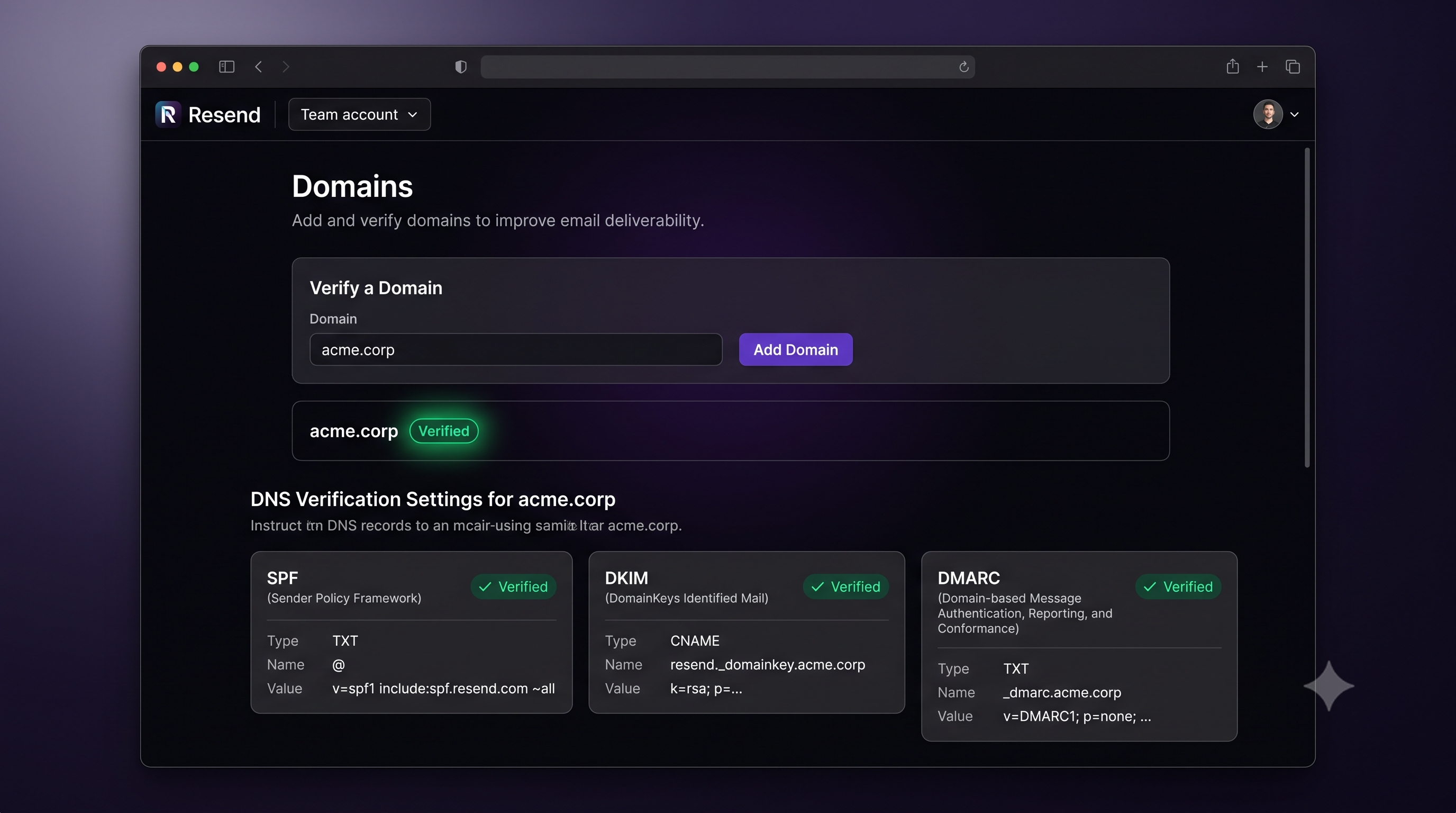Click the 'Domains' page title
This screenshot has height=813, width=1456.
(x=352, y=186)
